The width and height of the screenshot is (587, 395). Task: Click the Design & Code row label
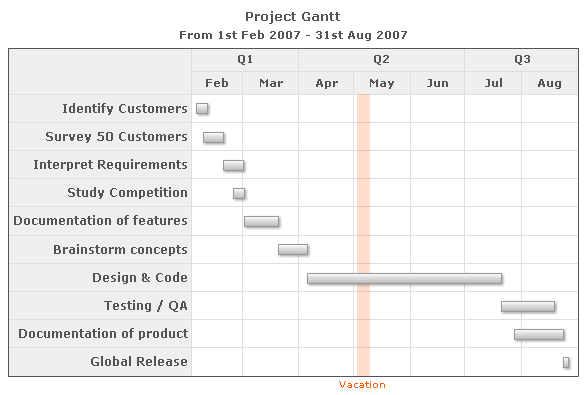(x=140, y=278)
